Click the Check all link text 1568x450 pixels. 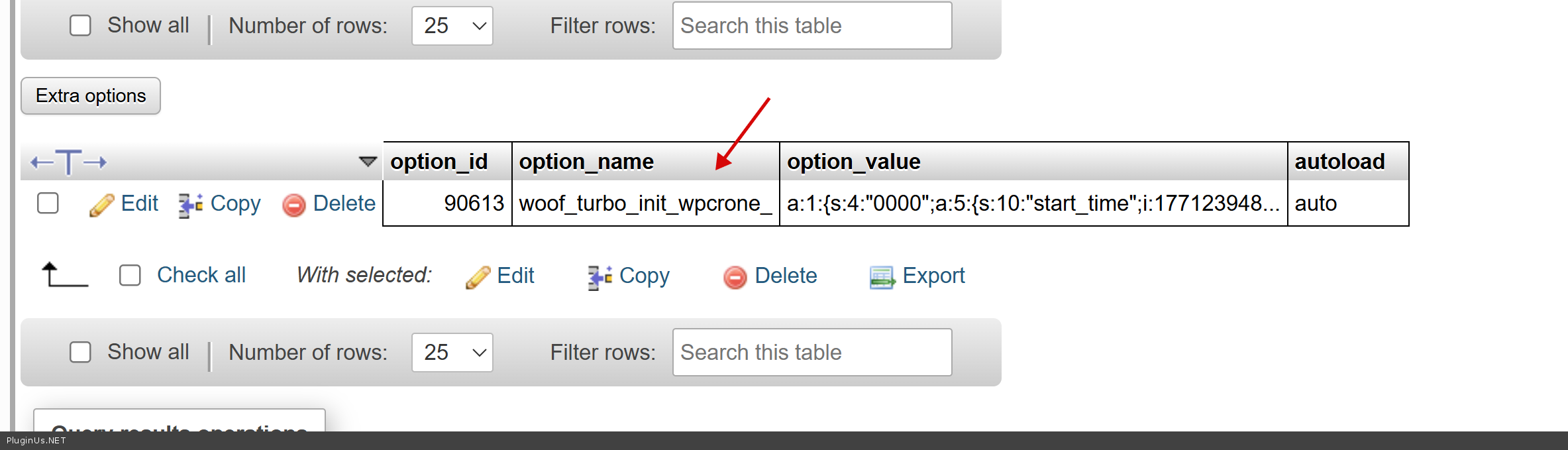click(x=201, y=275)
